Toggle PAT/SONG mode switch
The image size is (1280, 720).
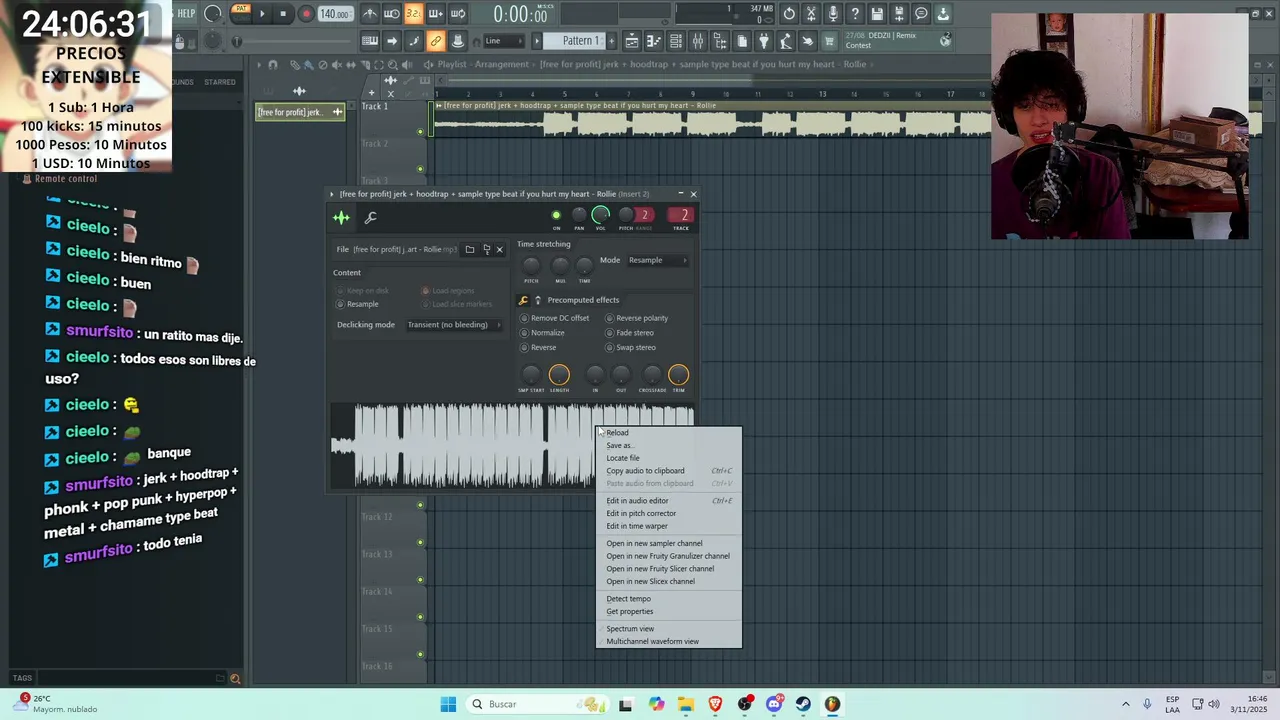241,14
